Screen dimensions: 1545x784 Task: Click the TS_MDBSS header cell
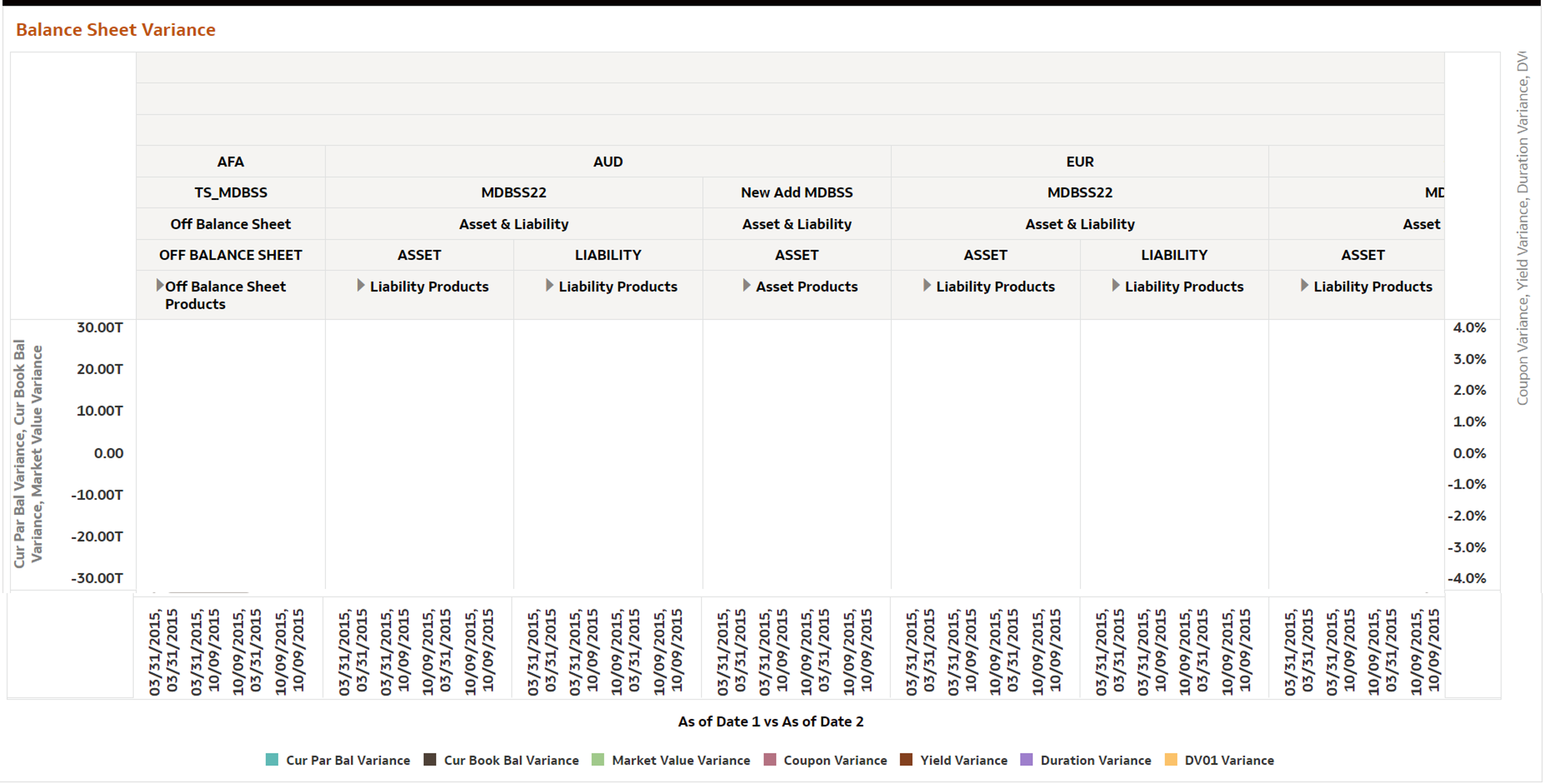tap(231, 193)
